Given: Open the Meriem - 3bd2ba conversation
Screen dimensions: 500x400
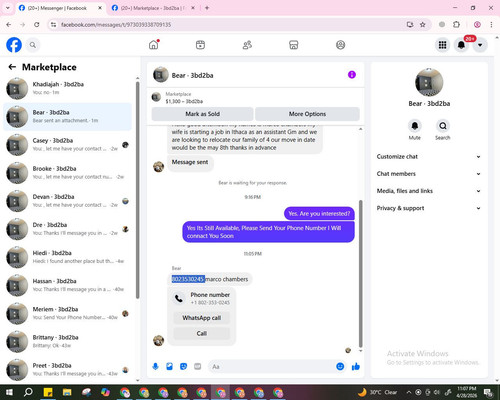Looking at the screenshot, I should [68, 313].
